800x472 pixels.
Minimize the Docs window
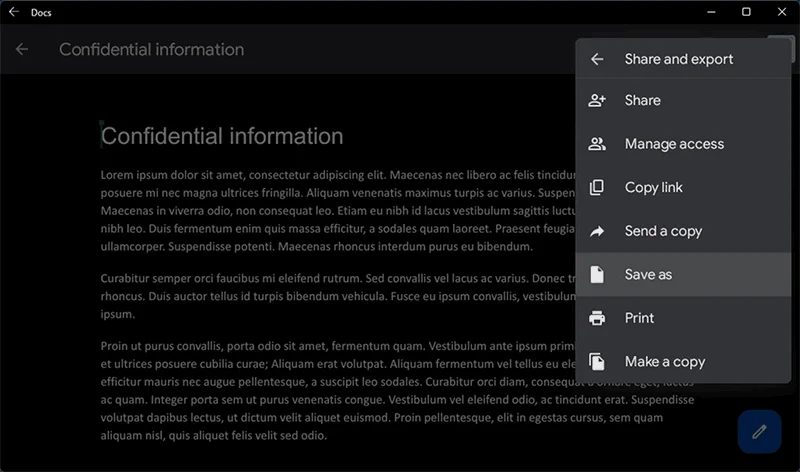click(711, 12)
